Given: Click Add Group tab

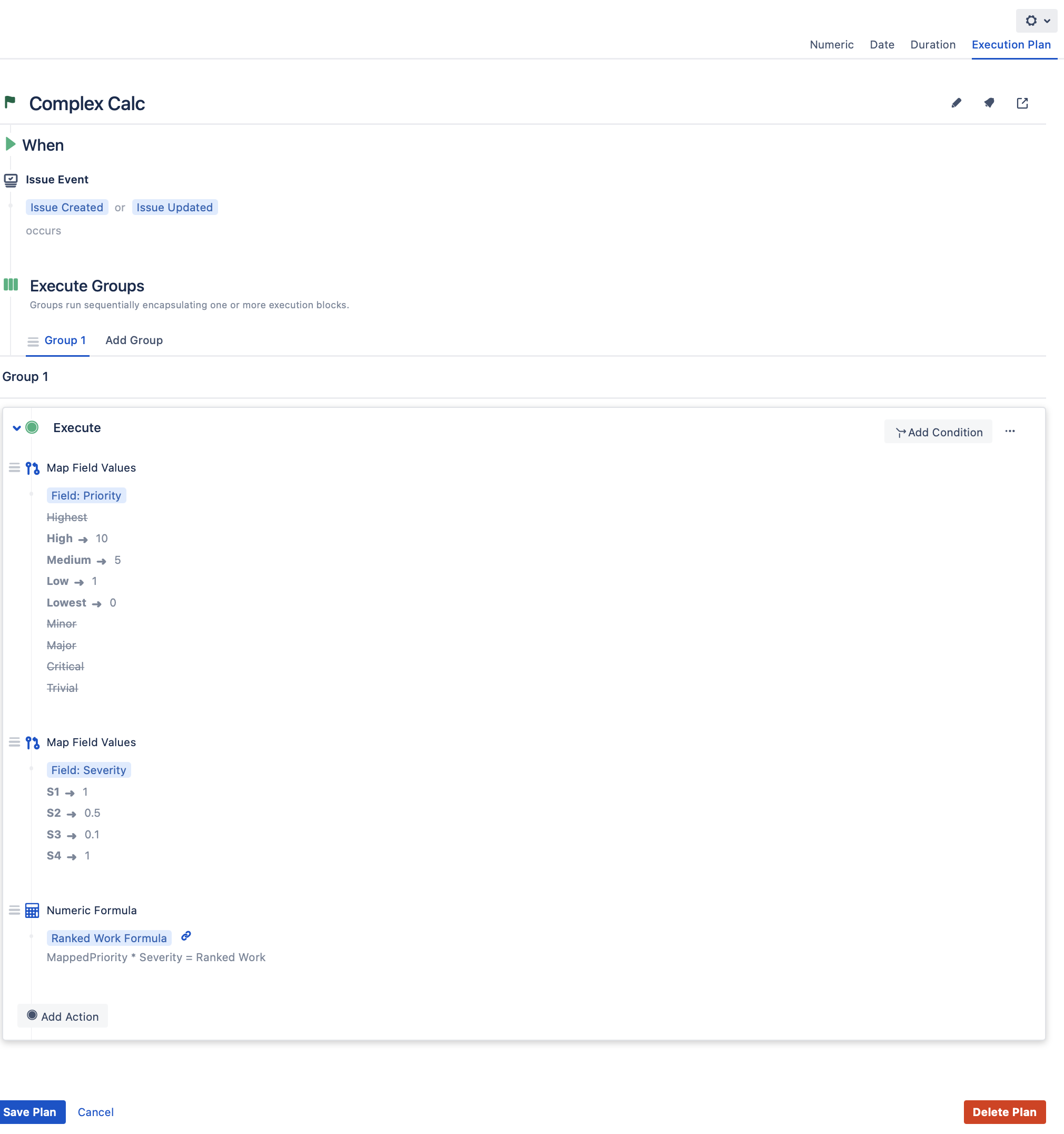Looking at the screenshot, I should tap(134, 340).
